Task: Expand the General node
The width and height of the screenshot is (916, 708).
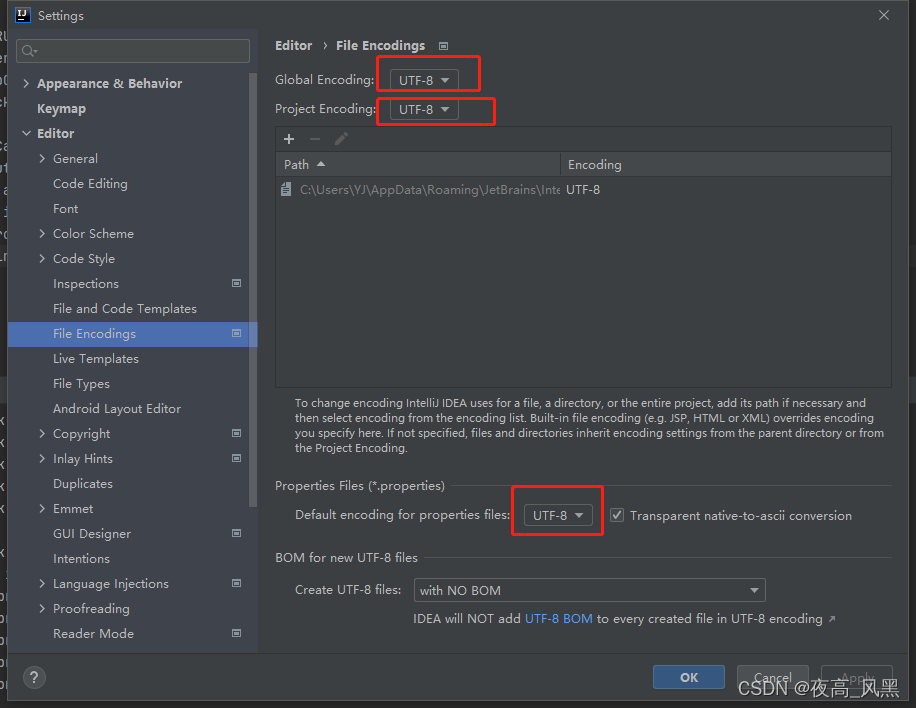Action: (x=42, y=158)
